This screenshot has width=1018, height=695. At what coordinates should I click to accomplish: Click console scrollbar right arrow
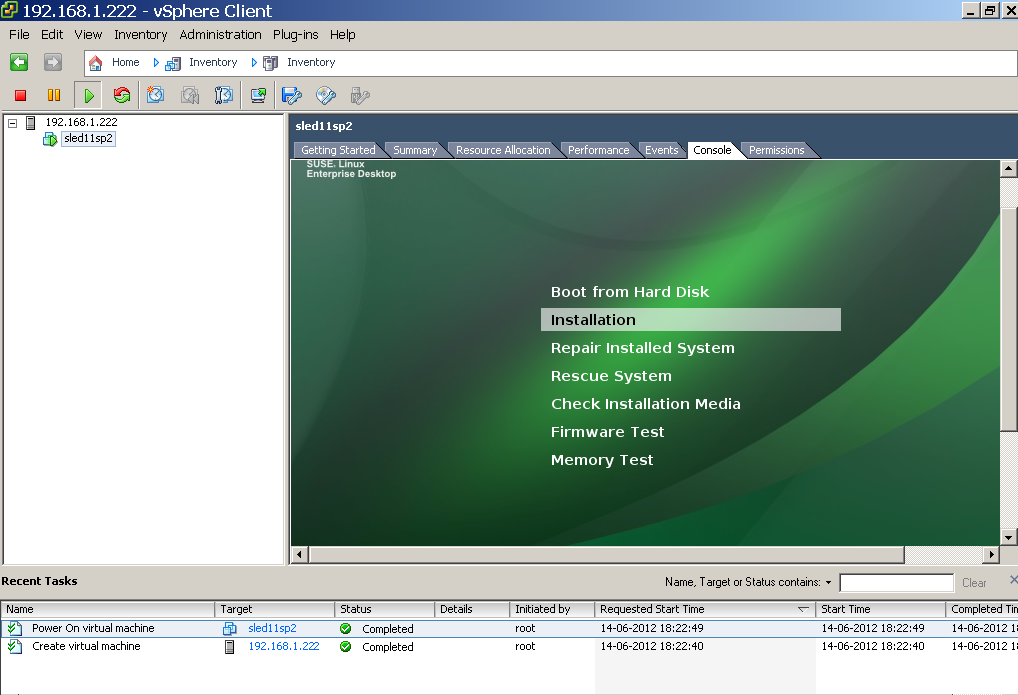pyautogui.click(x=991, y=554)
